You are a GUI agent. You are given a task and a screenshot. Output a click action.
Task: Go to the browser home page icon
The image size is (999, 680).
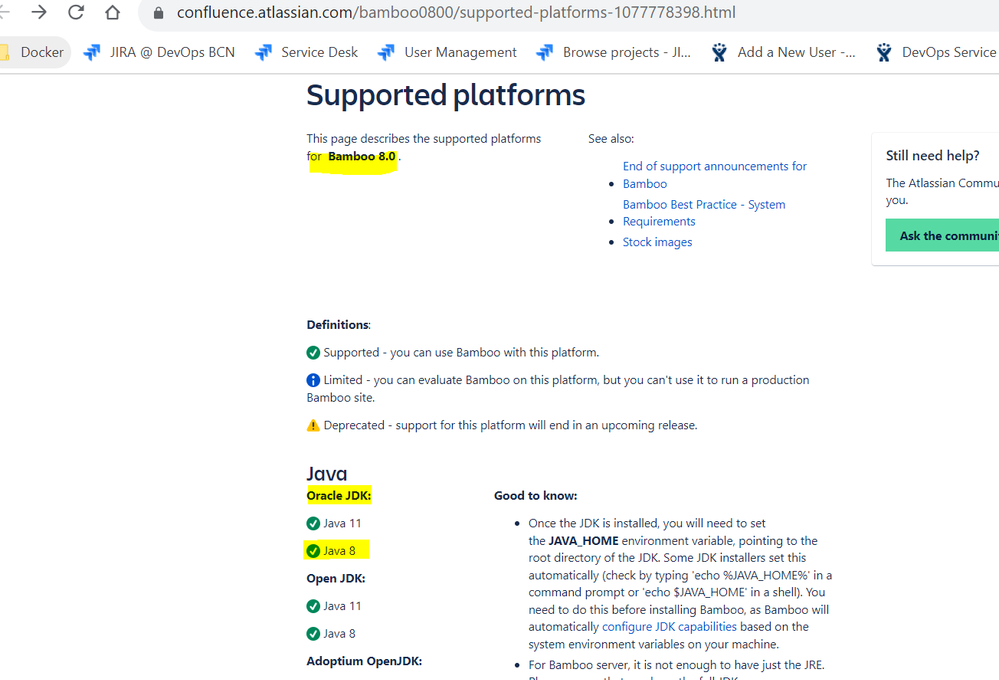113,12
